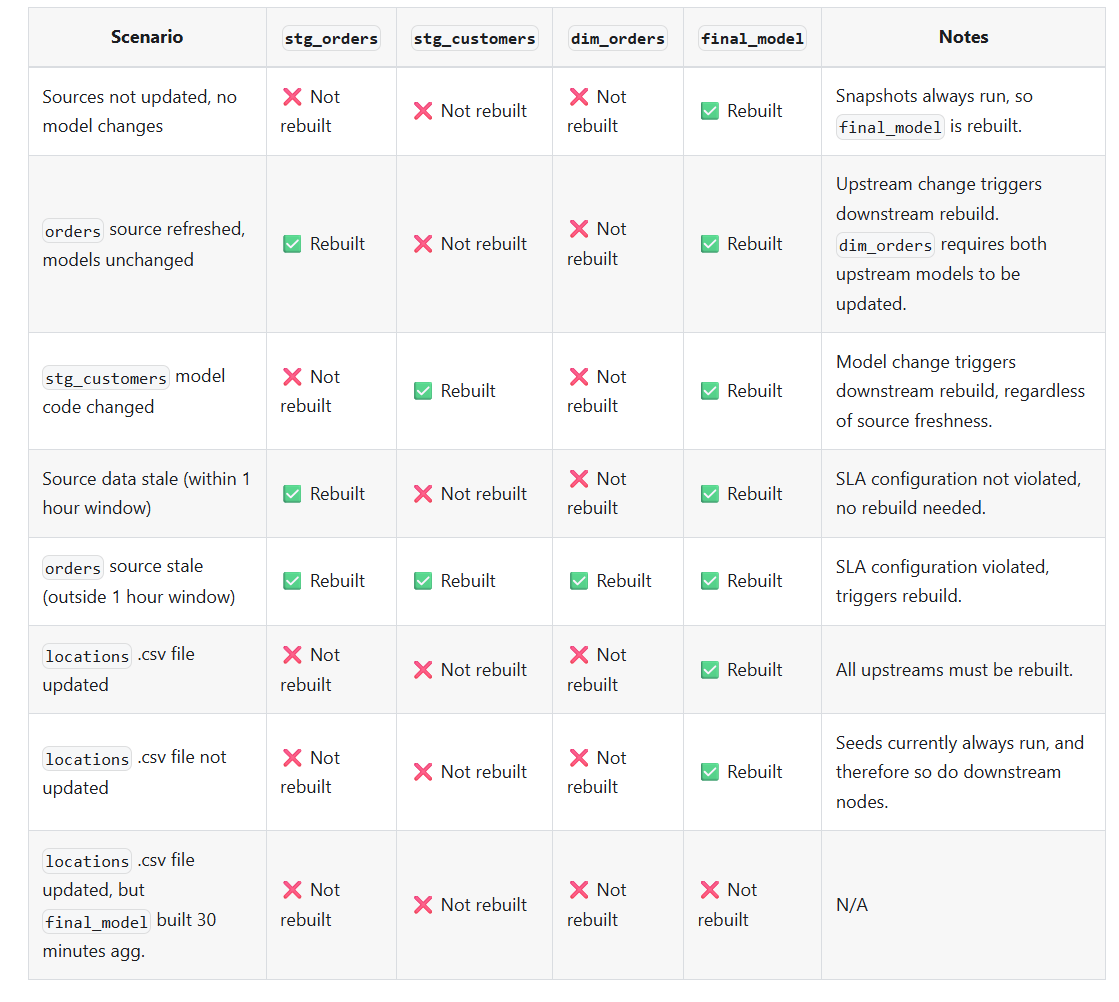Click green check for final_model in first row

pos(710,111)
